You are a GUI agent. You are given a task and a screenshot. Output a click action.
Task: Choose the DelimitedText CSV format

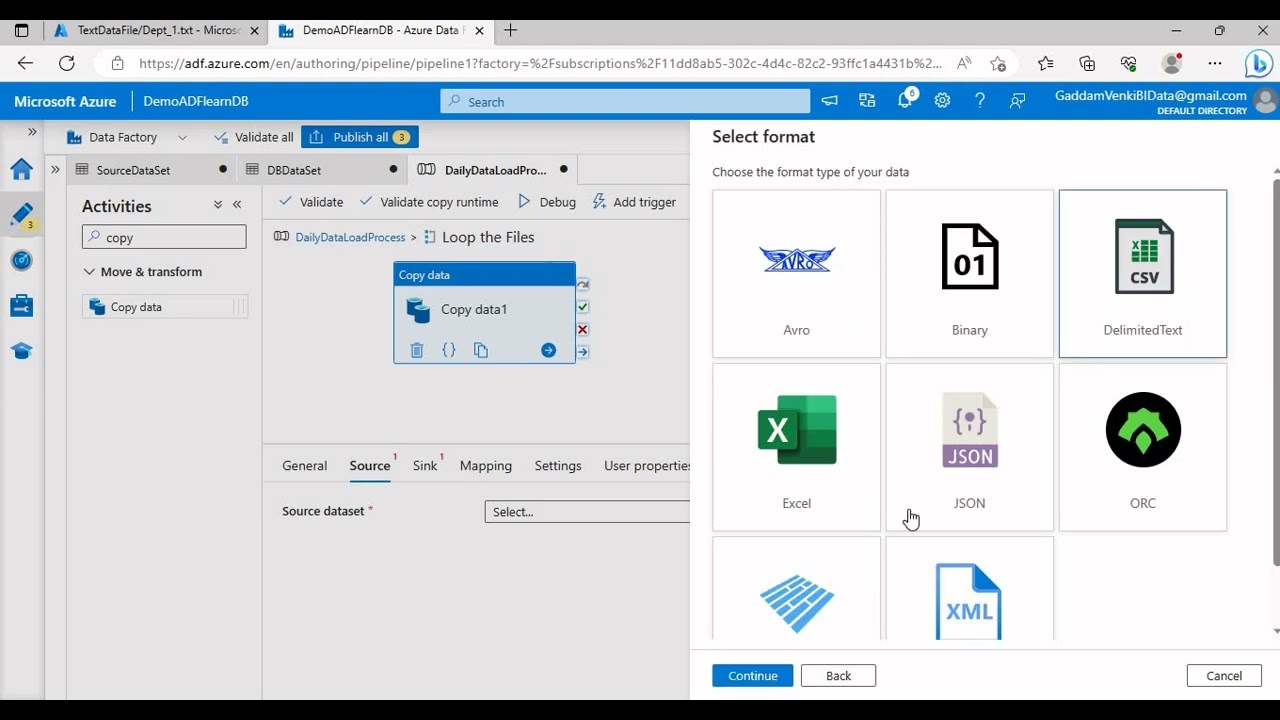click(x=1142, y=274)
